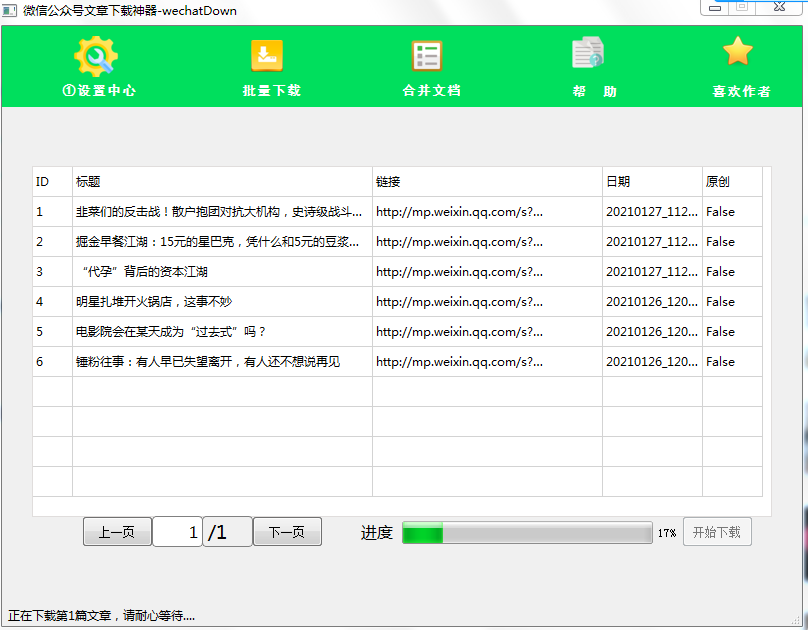Image resolution: width=808 pixels, height=630 pixels.
Task: Click the date cell in row 5
Action: [652, 331]
